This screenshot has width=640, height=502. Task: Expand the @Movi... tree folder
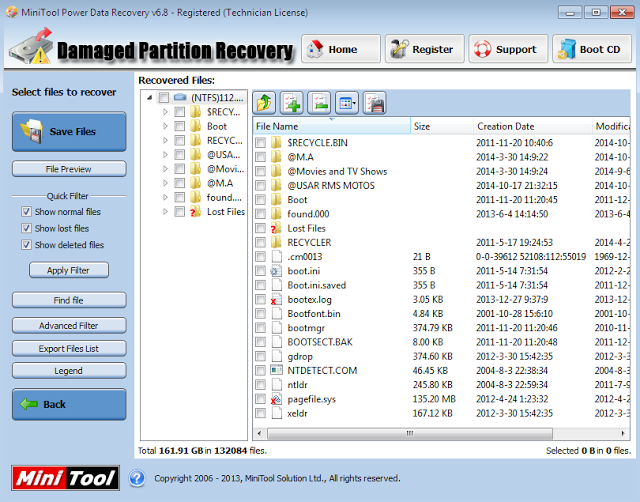(165, 169)
